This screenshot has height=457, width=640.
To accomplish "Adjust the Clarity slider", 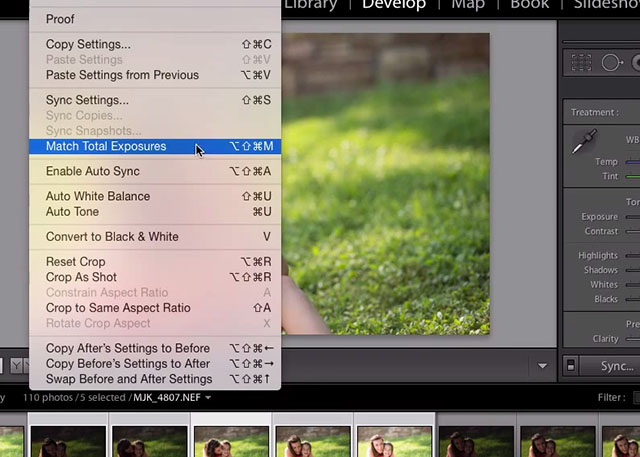I will (632, 339).
